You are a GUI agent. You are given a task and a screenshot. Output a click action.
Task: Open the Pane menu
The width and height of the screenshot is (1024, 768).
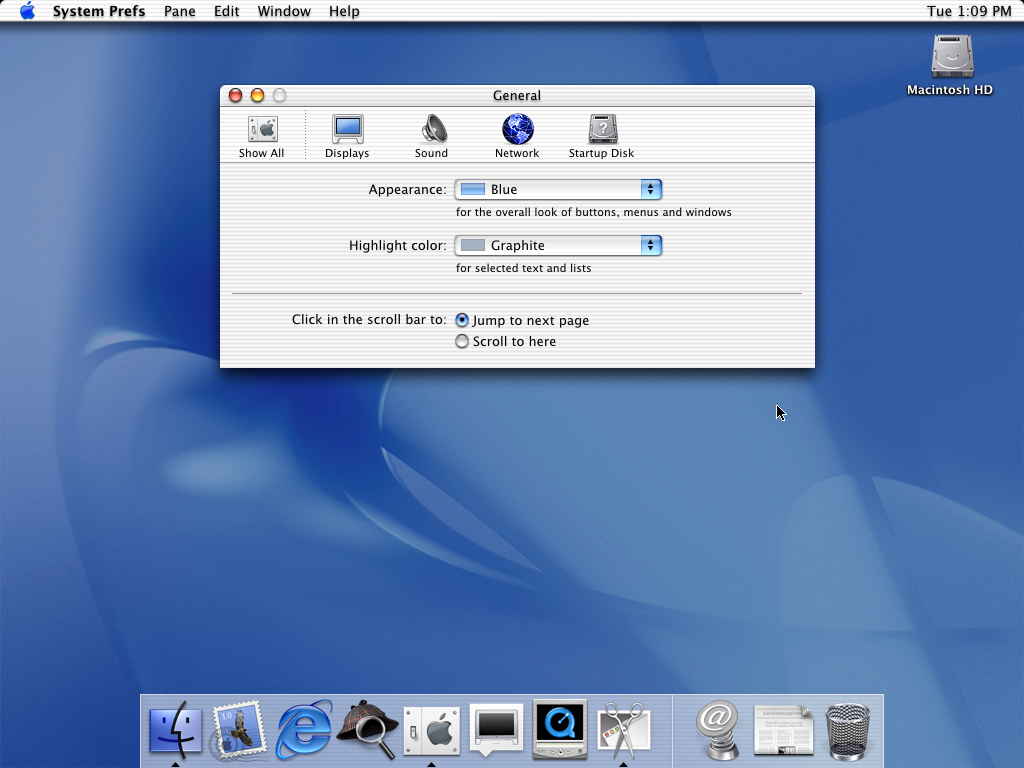(x=180, y=11)
